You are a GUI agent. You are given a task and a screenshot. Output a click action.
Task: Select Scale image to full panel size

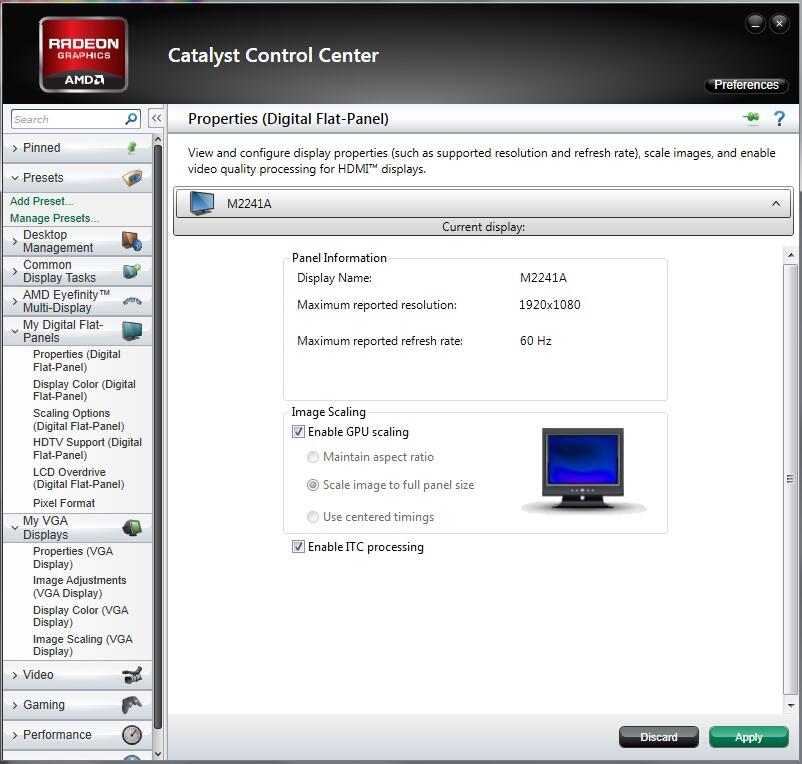coord(313,485)
